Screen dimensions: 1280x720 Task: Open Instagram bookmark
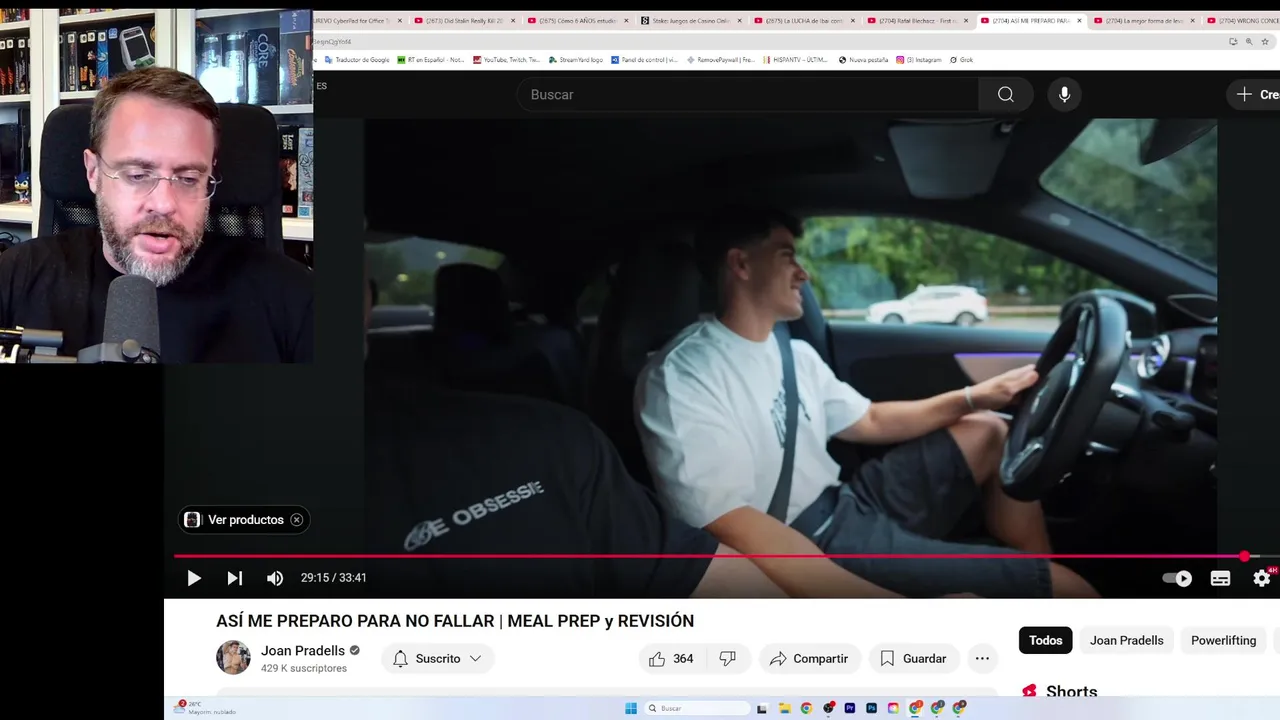pos(918,60)
